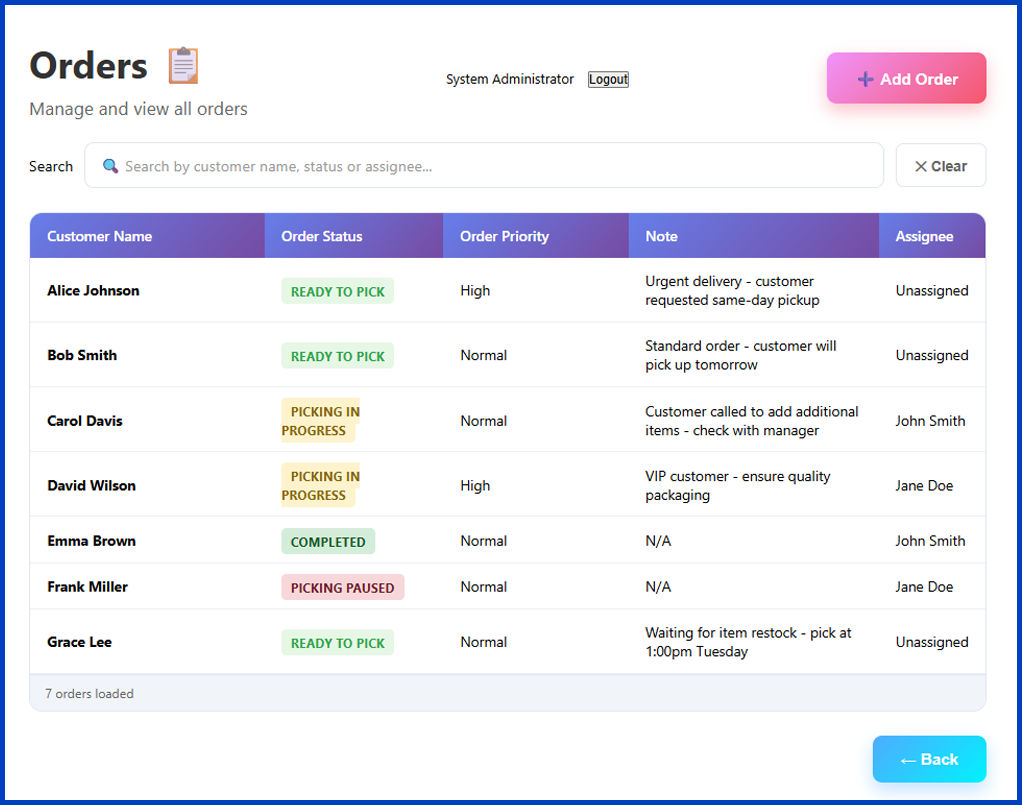Screen dimensions: 1022x805
Task: Select the Alice Johnson customer name
Action: pyautogui.click(x=93, y=291)
